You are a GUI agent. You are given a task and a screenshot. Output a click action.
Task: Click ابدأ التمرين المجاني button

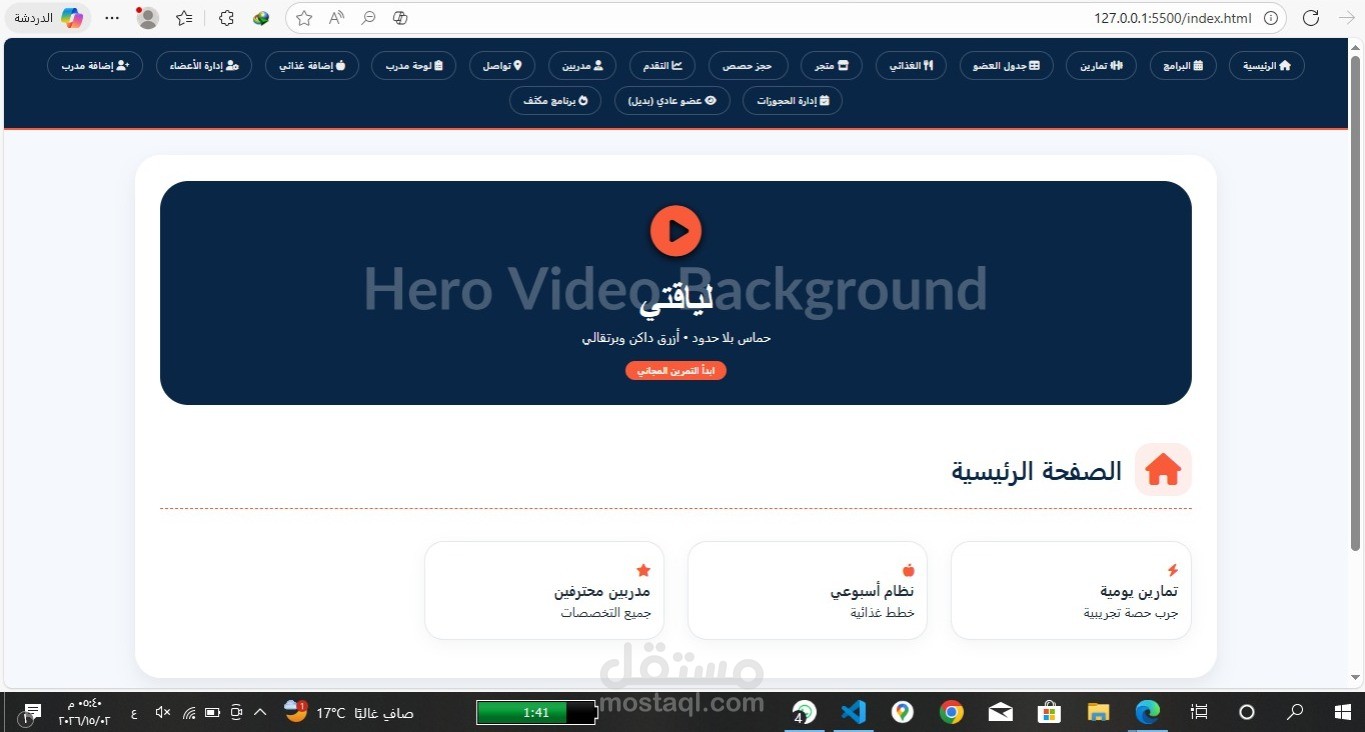(x=676, y=370)
